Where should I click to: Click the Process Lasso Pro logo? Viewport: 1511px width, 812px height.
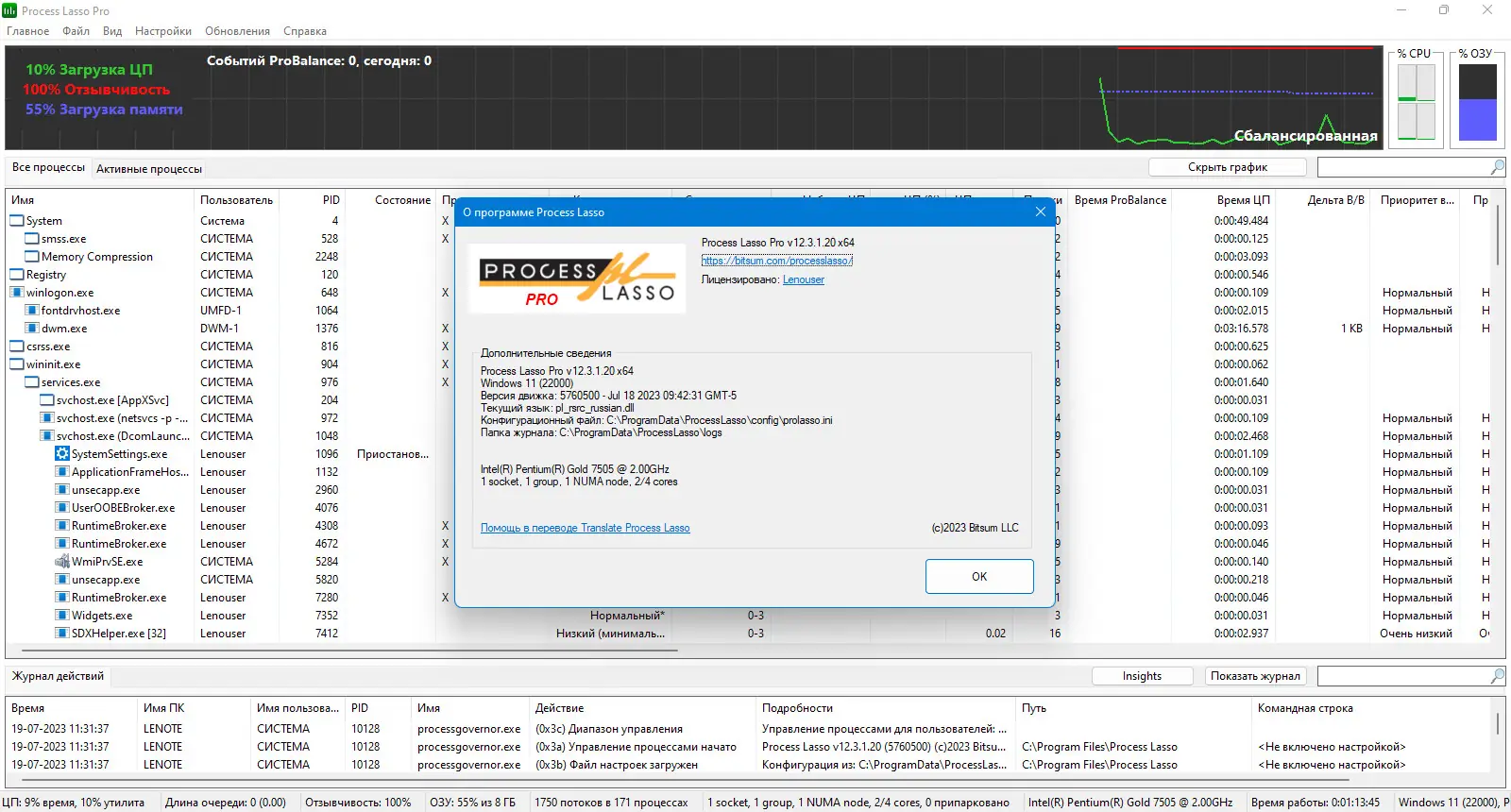click(577, 279)
